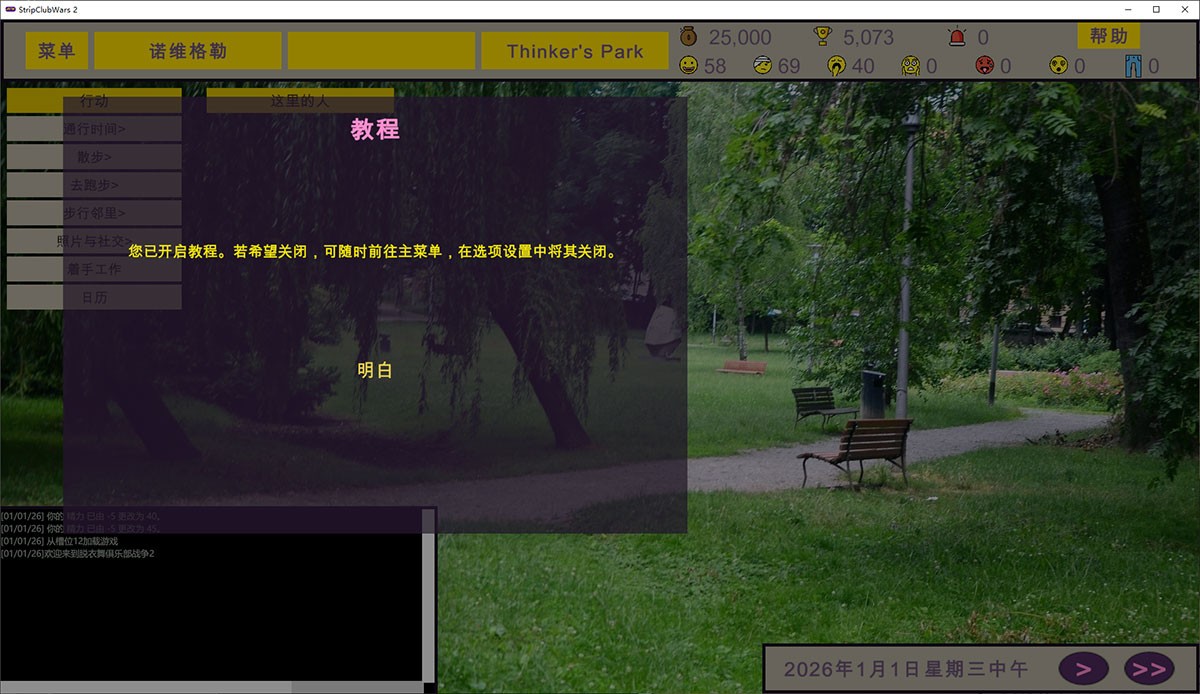
Task: Click 明白 to dismiss the tutorial
Action: tap(375, 370)
